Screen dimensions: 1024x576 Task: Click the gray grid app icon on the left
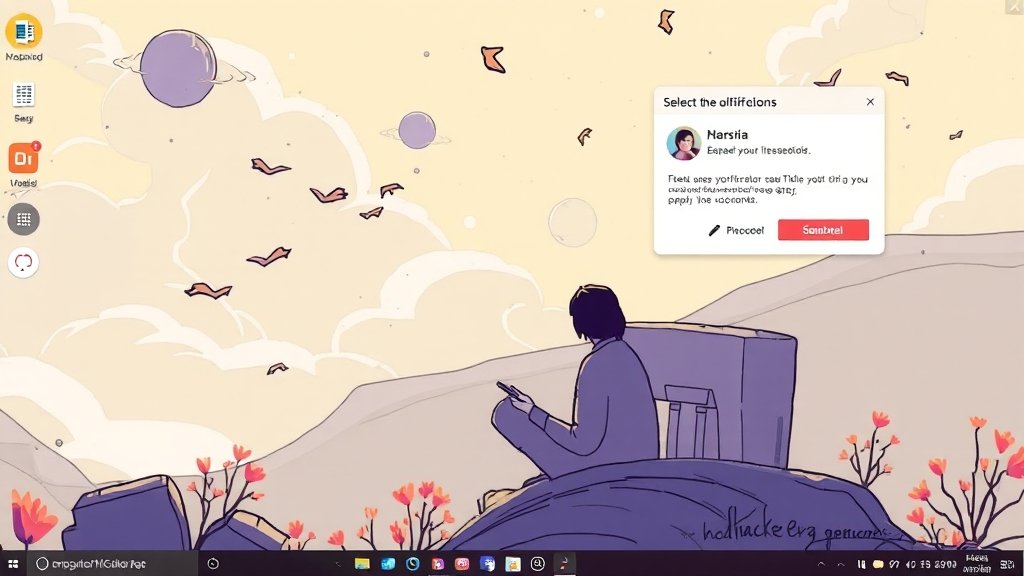point(23,218)
